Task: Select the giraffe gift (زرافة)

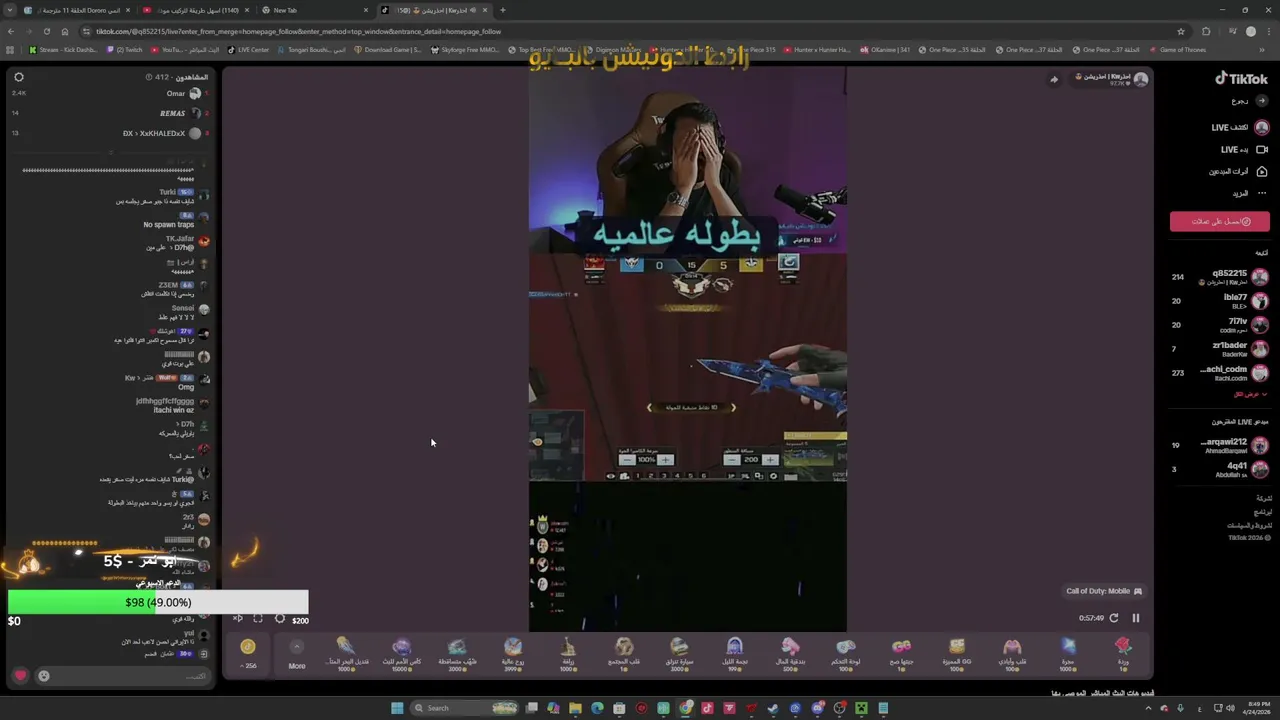Action: coord(568,652)
